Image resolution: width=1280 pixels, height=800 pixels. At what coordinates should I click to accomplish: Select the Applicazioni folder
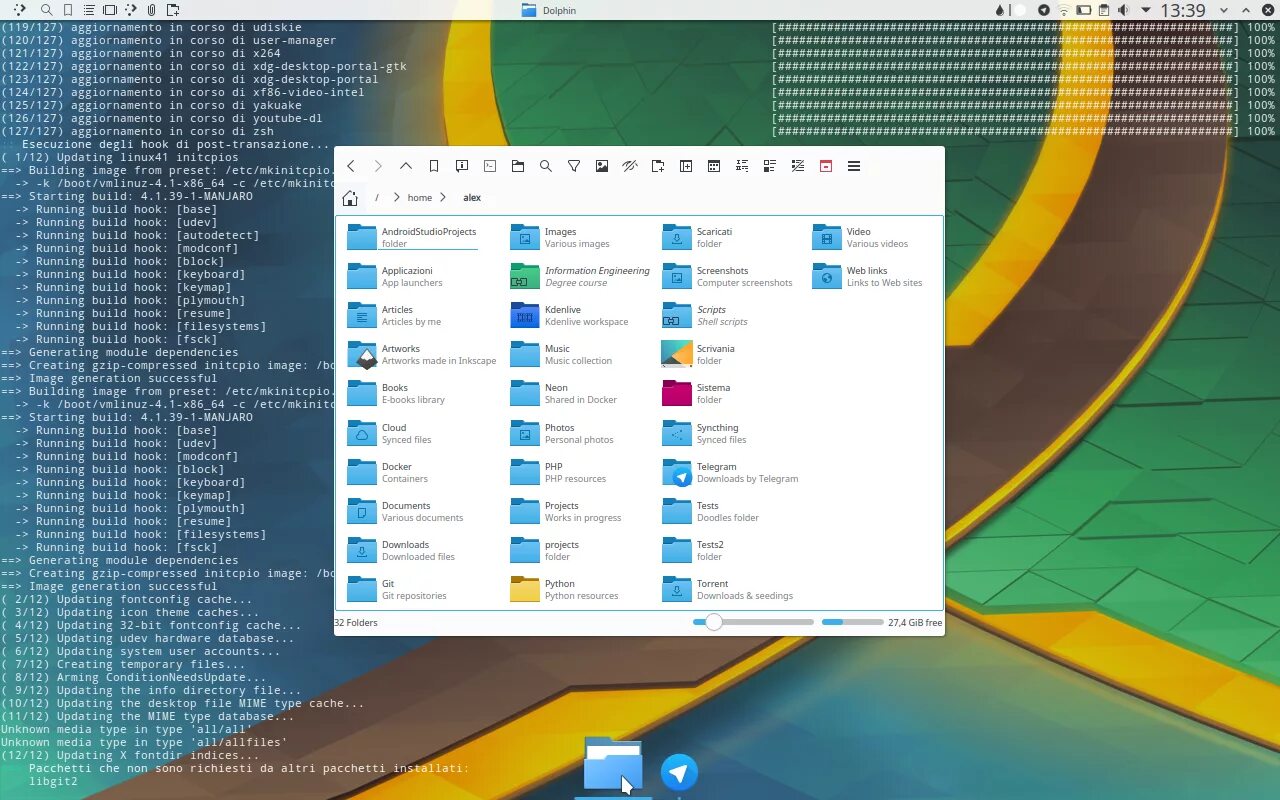click(x=395, y=276)
